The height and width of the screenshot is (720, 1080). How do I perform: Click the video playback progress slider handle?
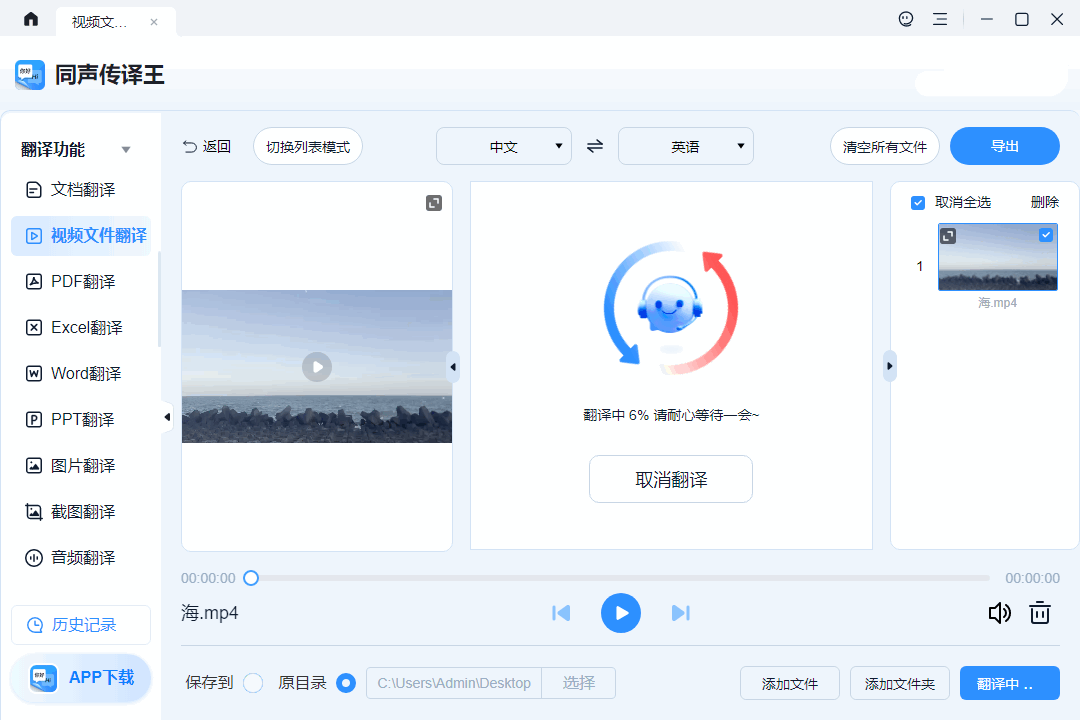[x=251, y=578]
